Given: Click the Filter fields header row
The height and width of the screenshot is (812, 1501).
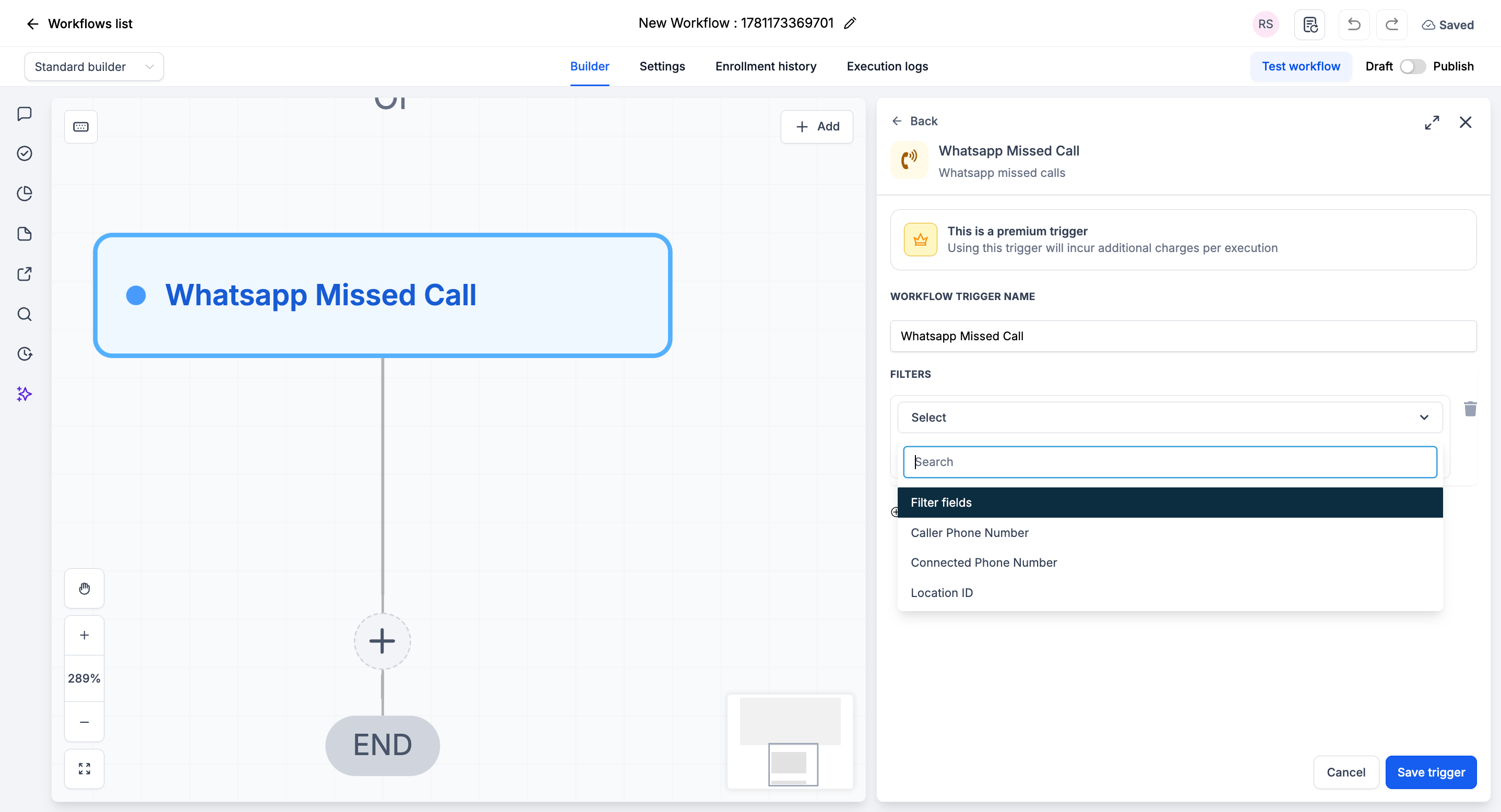Looking at the screenshot, I should [x=1170, y=502].
